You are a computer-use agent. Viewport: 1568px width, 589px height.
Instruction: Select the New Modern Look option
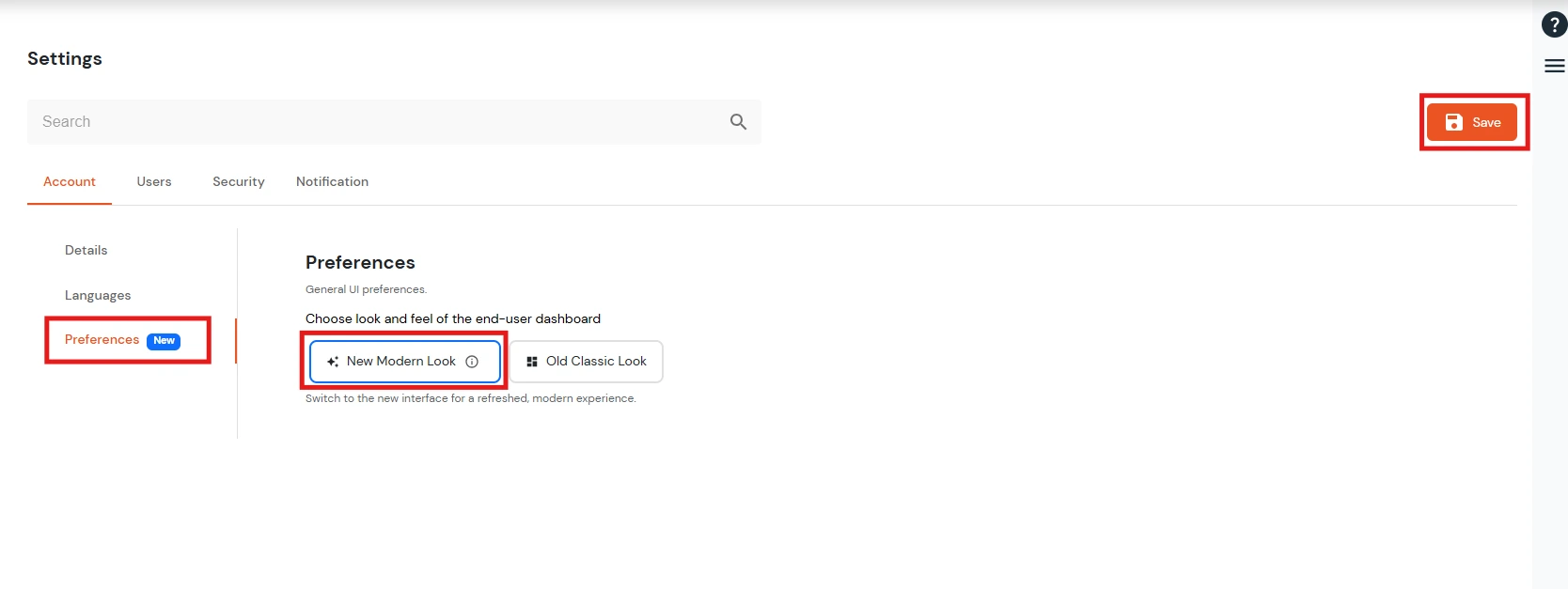[400, 362]
